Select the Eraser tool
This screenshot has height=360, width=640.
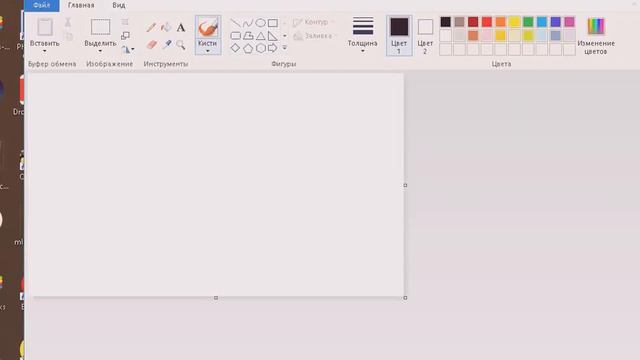(x=151, y=44)
